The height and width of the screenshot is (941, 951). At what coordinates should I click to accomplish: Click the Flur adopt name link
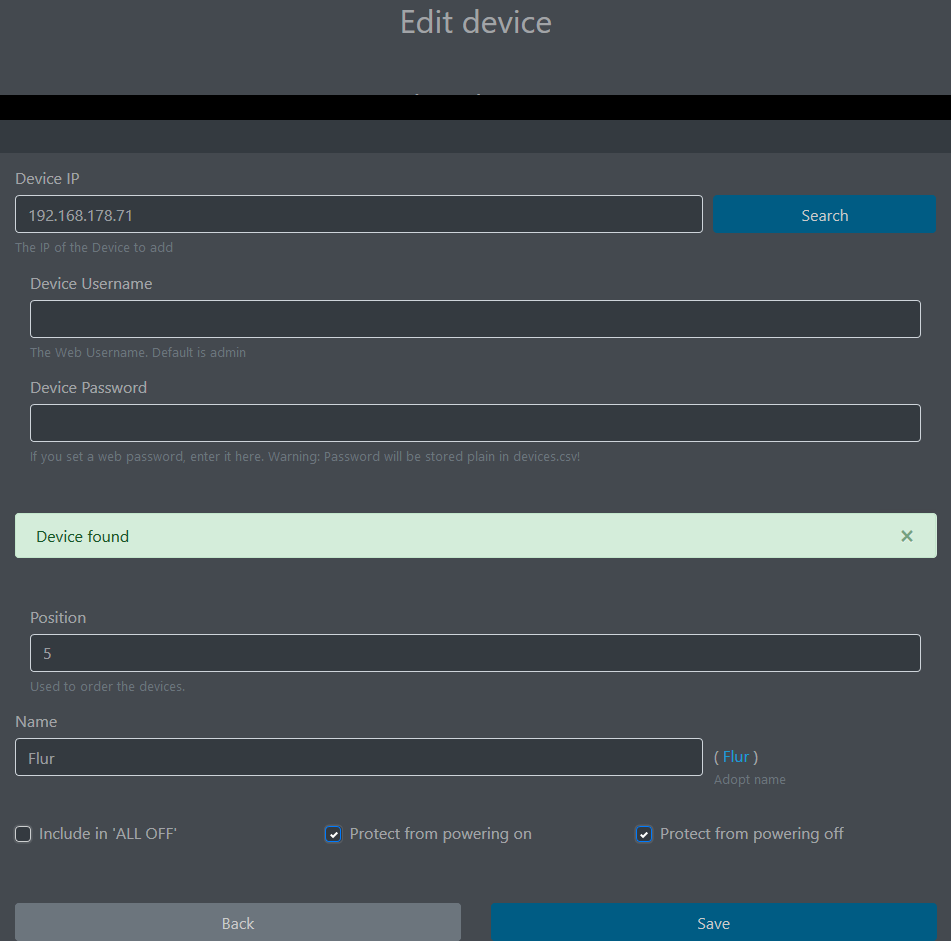tap(737, 757)
